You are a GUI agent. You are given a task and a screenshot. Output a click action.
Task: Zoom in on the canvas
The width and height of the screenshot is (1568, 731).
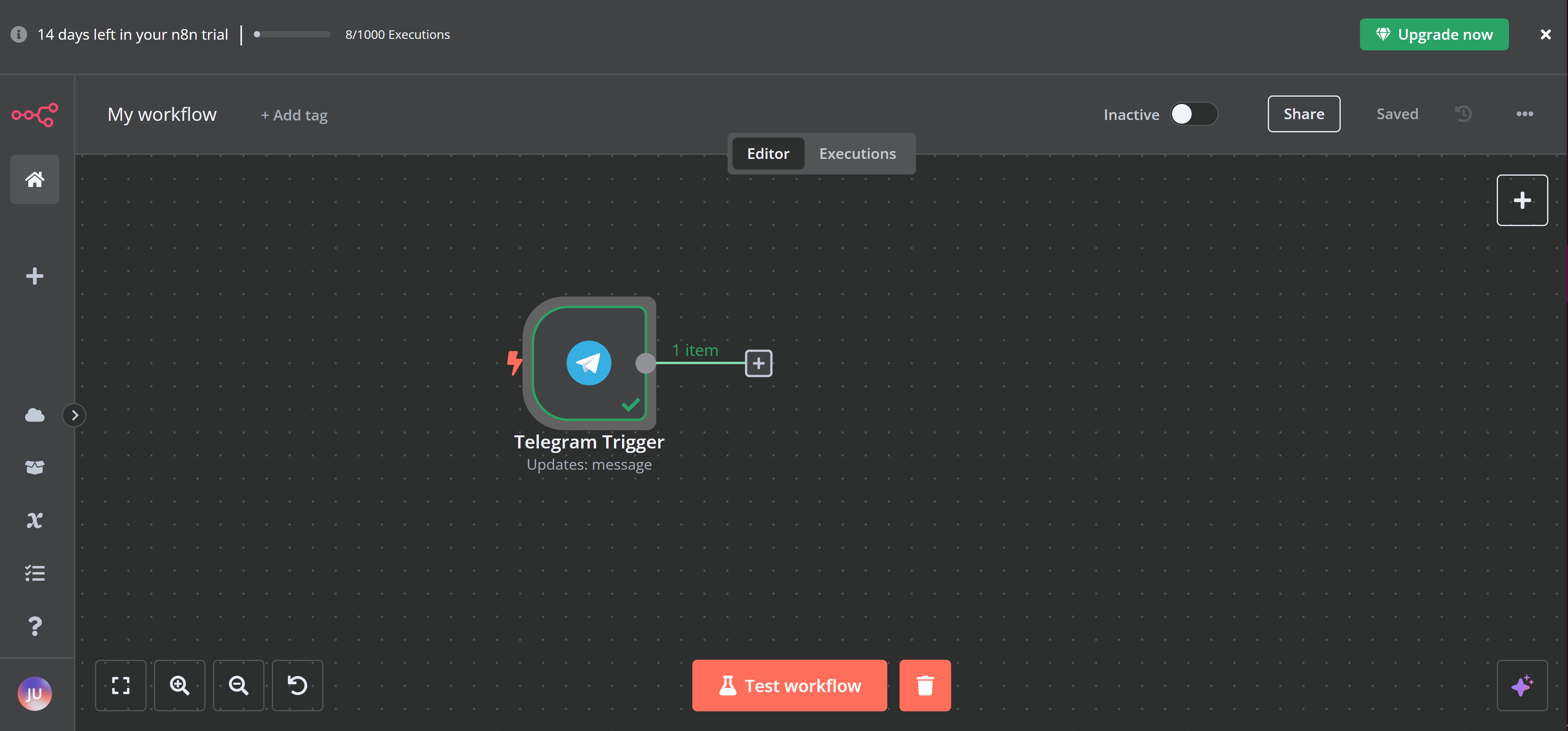tap(179, 686)
